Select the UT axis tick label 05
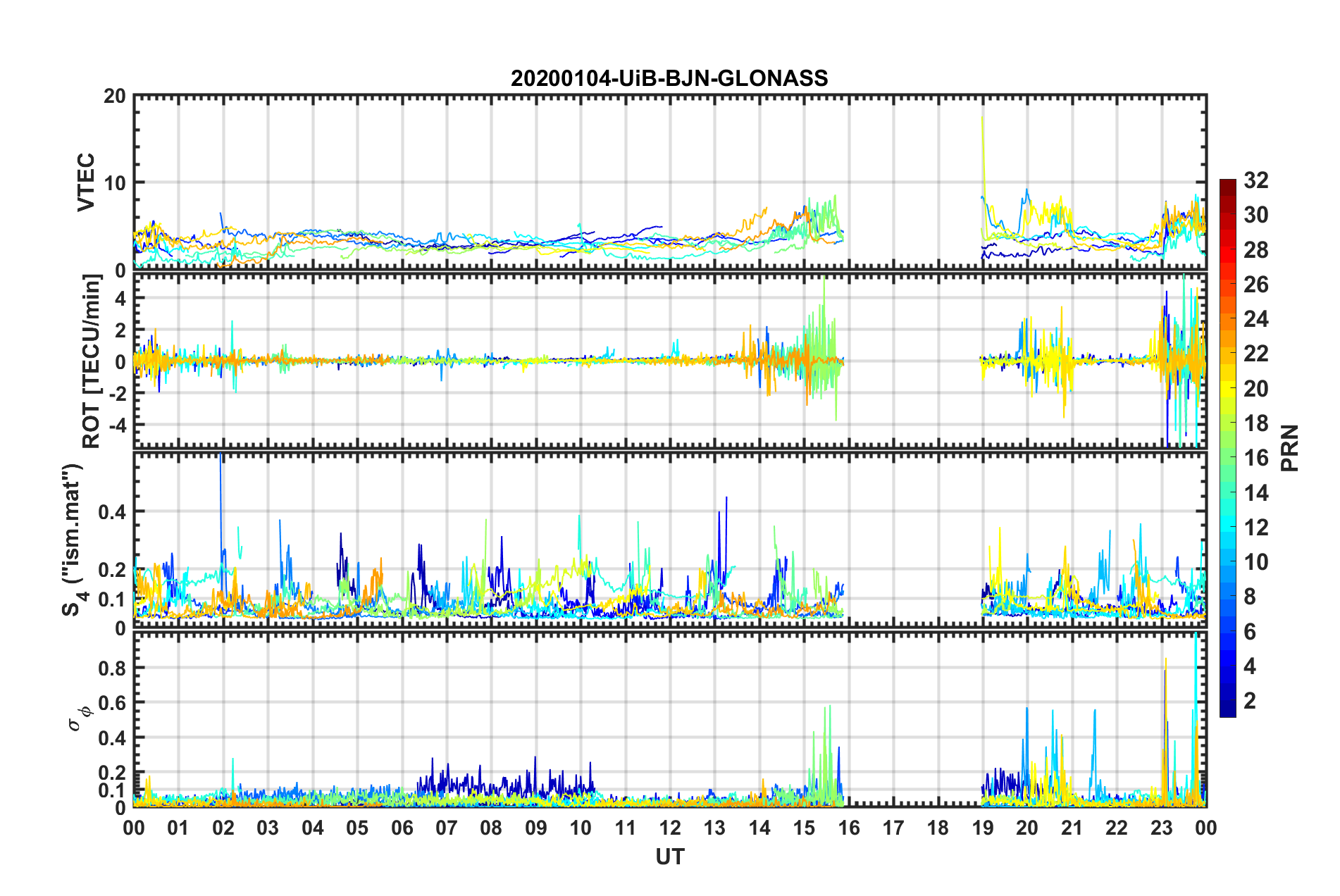 pyautogui.click(x=357, y=827)
